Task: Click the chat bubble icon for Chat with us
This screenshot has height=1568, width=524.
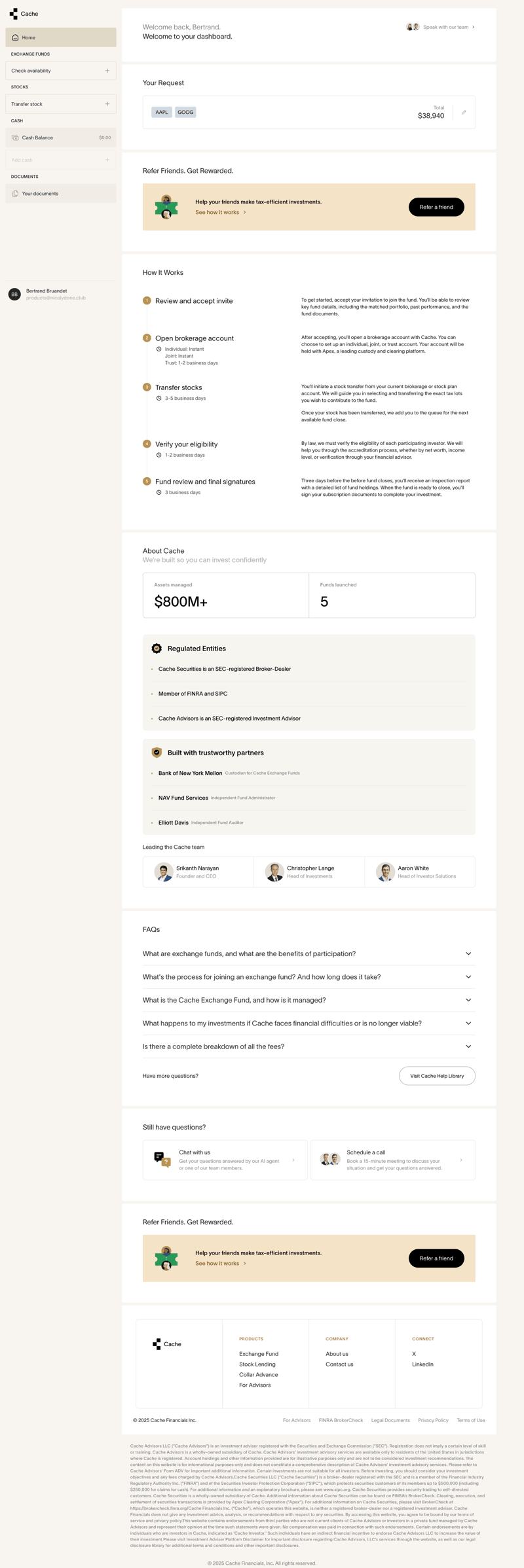Action: pos(161,1159)
